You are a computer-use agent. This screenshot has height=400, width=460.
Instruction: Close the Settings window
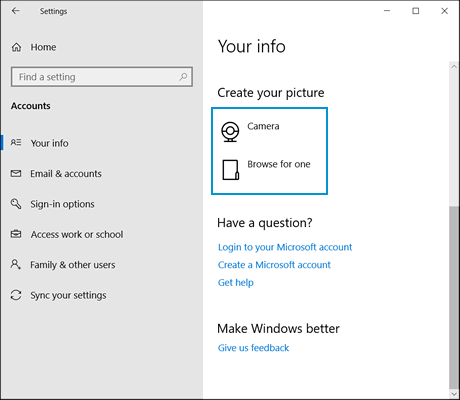[444, 11]
